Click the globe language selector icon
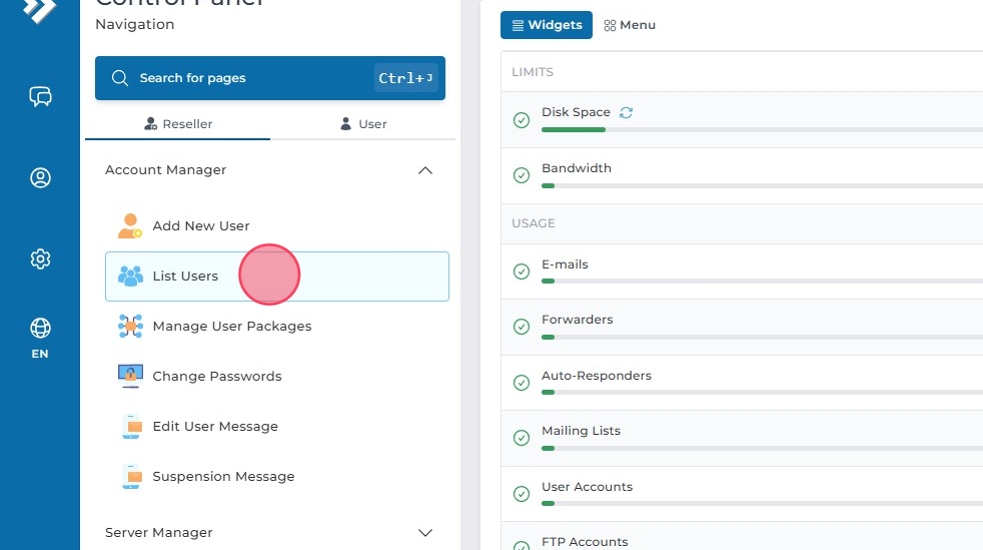 click(x=40, y=328)
